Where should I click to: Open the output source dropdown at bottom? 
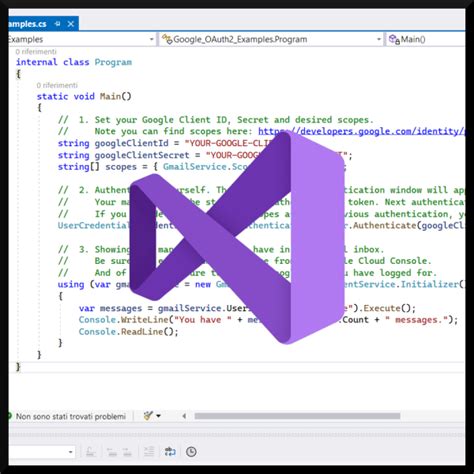[70, 452]
